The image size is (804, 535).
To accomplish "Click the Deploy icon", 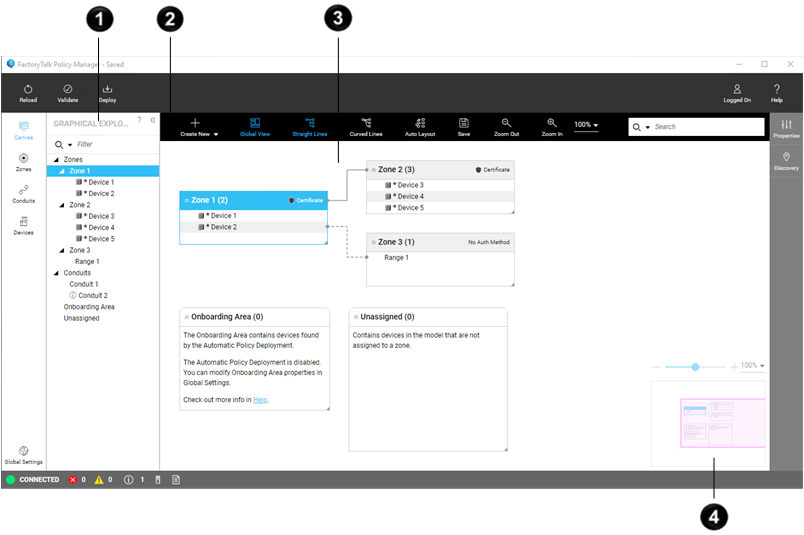I will (x=107, y=90).
